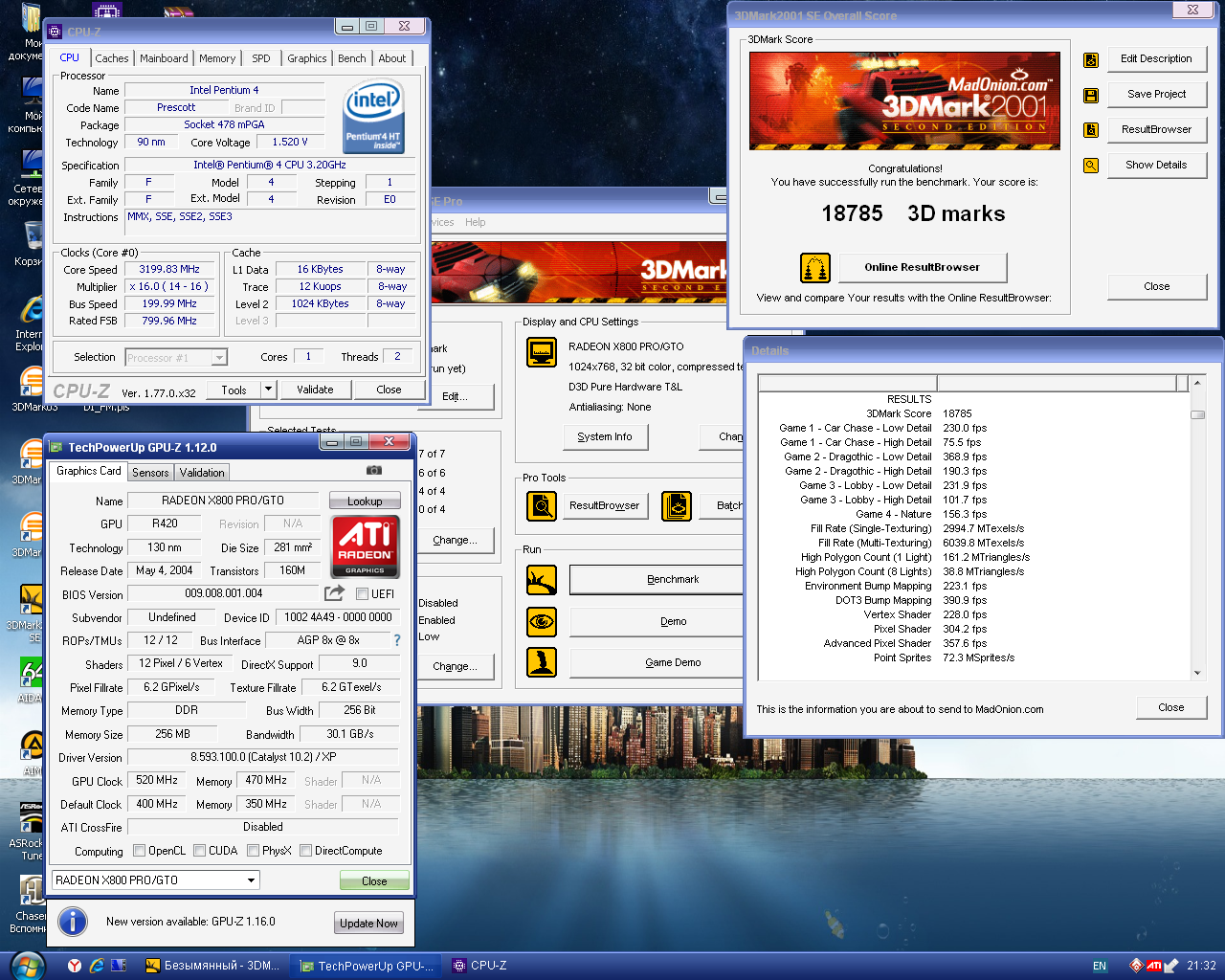Open the Bench tab in CPU-Z
This screenshot has height=980, width=1225.
(352, 58)
